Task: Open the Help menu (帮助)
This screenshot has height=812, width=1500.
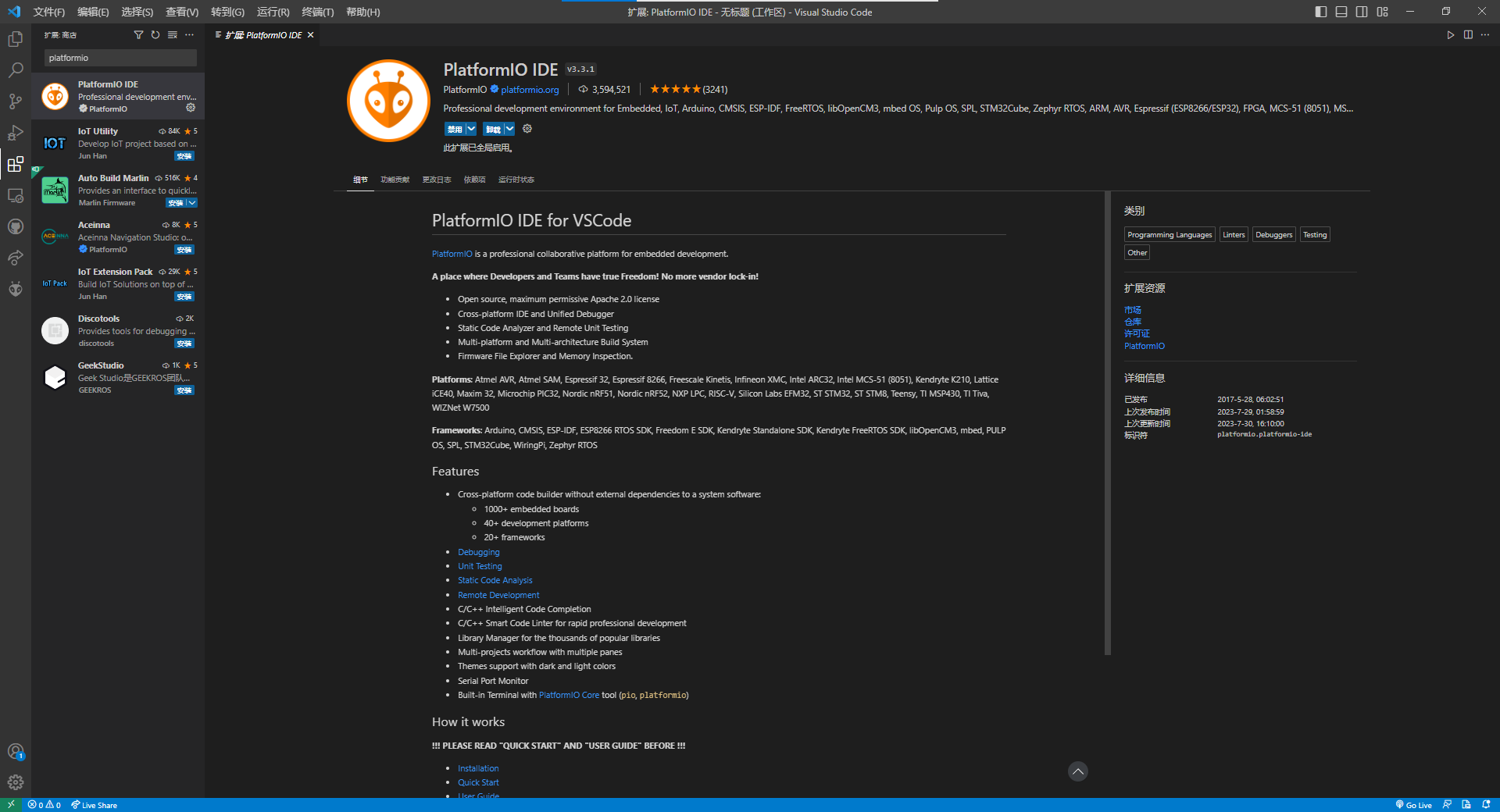Action: tap(363, 12)
